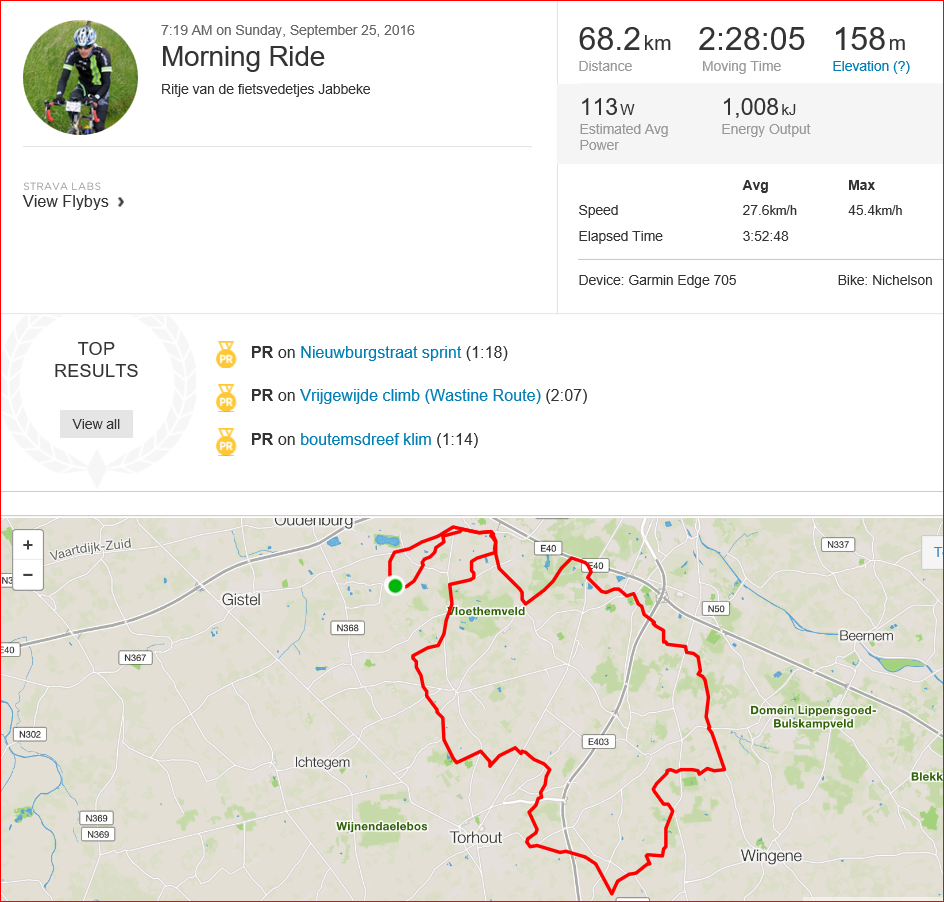Click the Device: Garmin Edge 705 text

tap(657, 280)
